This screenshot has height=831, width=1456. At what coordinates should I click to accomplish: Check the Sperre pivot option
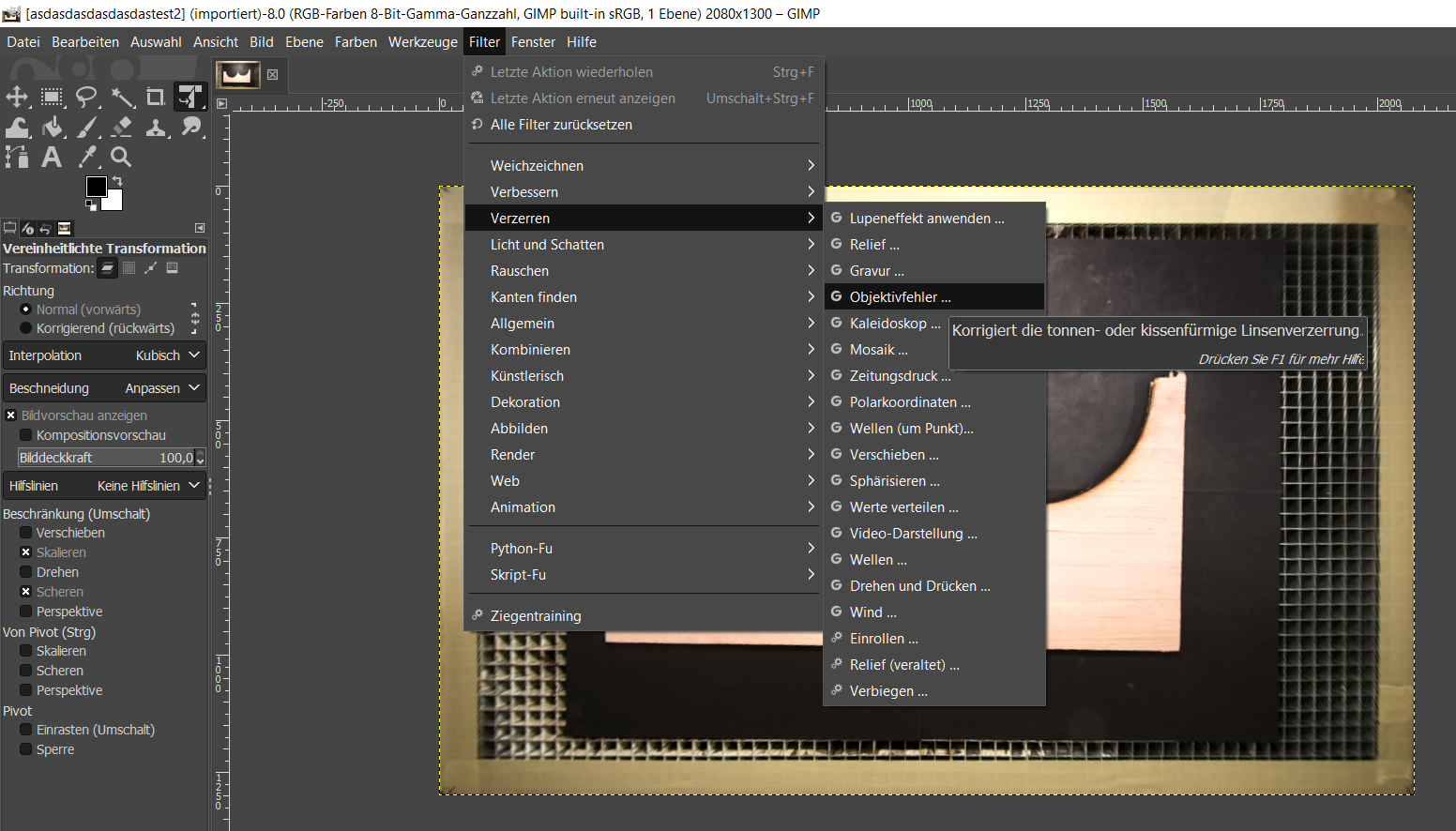[26, 749]
